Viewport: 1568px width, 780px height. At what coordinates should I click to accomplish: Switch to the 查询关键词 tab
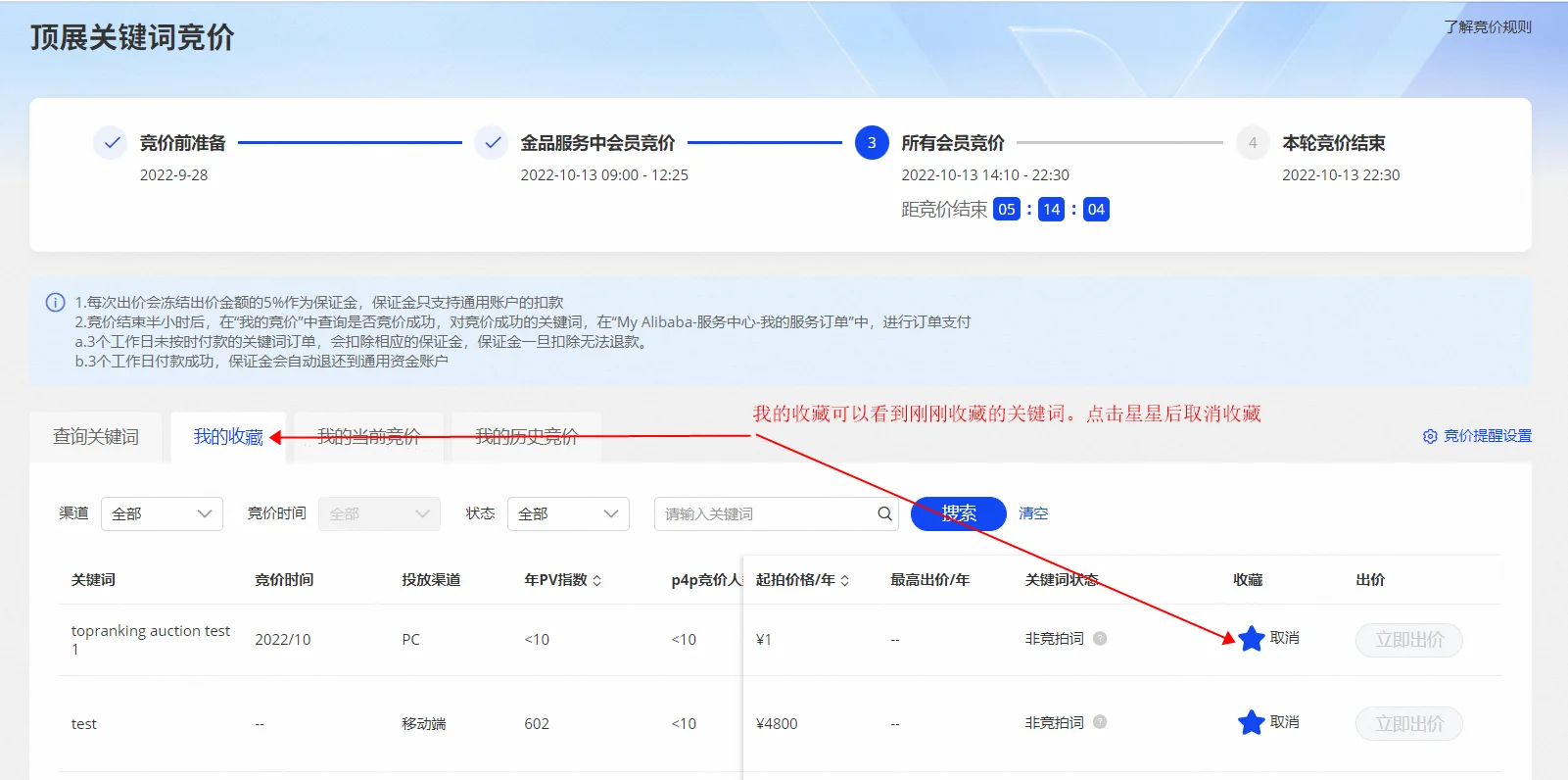[96, 437]
